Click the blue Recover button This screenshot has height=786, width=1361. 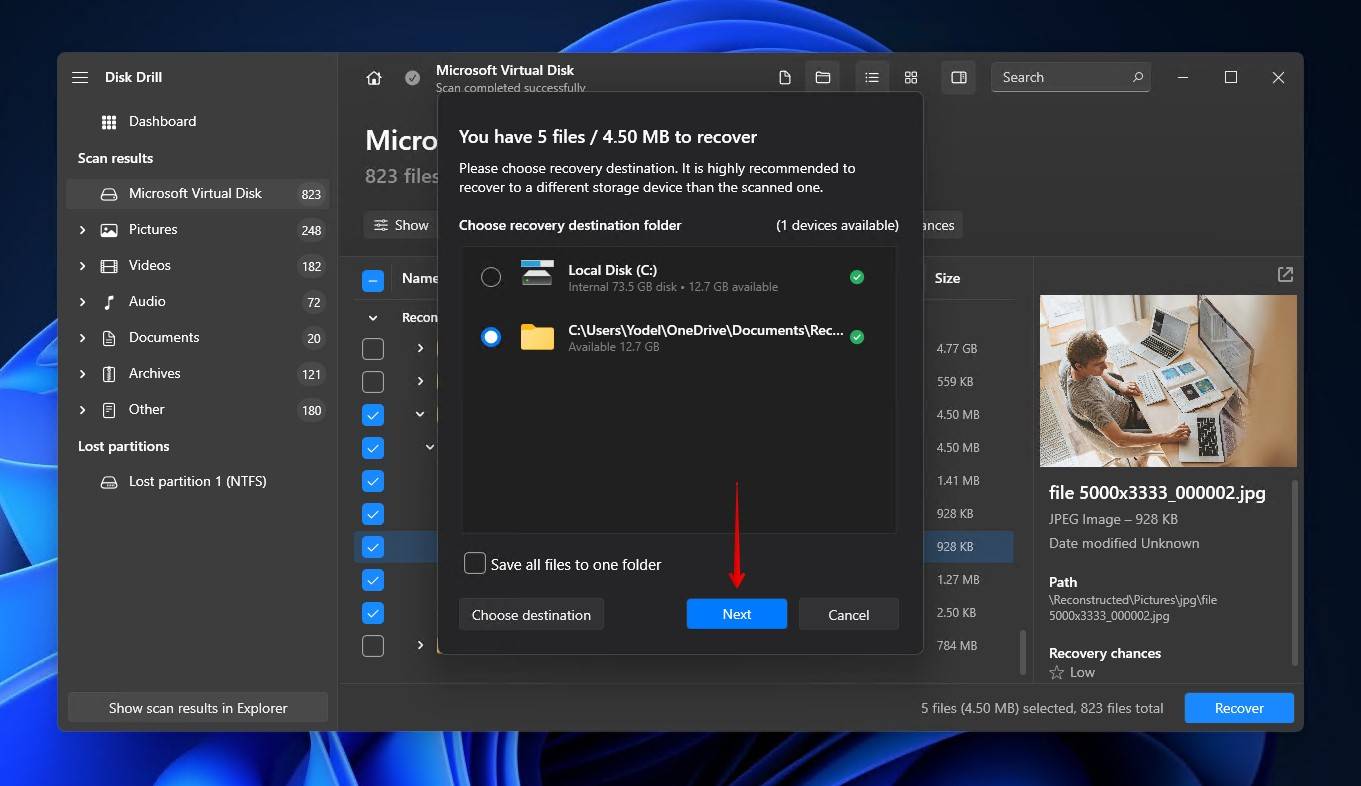coord(1239,708)
